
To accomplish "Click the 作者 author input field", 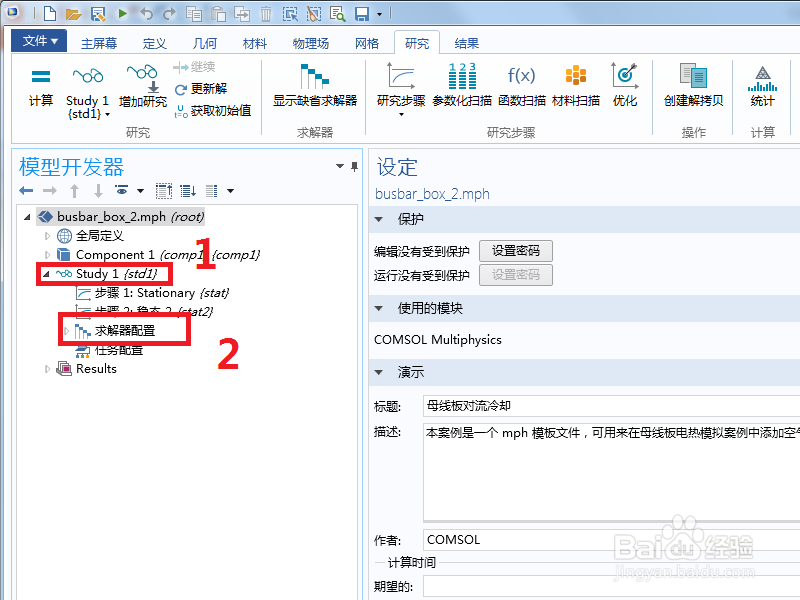I will (x=611, y=540).
